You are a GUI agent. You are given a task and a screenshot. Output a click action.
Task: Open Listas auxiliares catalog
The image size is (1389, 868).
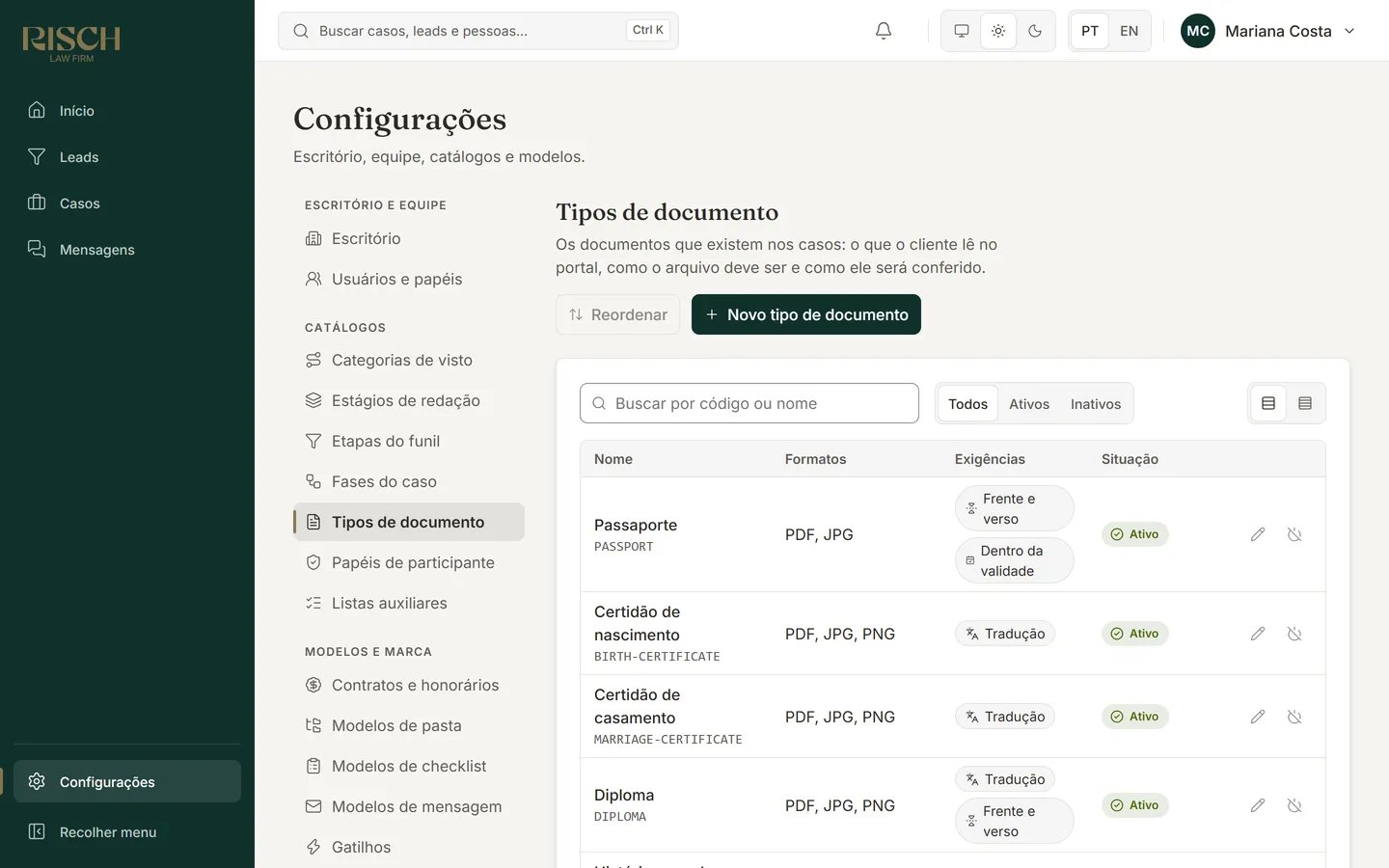click(x=409, y=603)
